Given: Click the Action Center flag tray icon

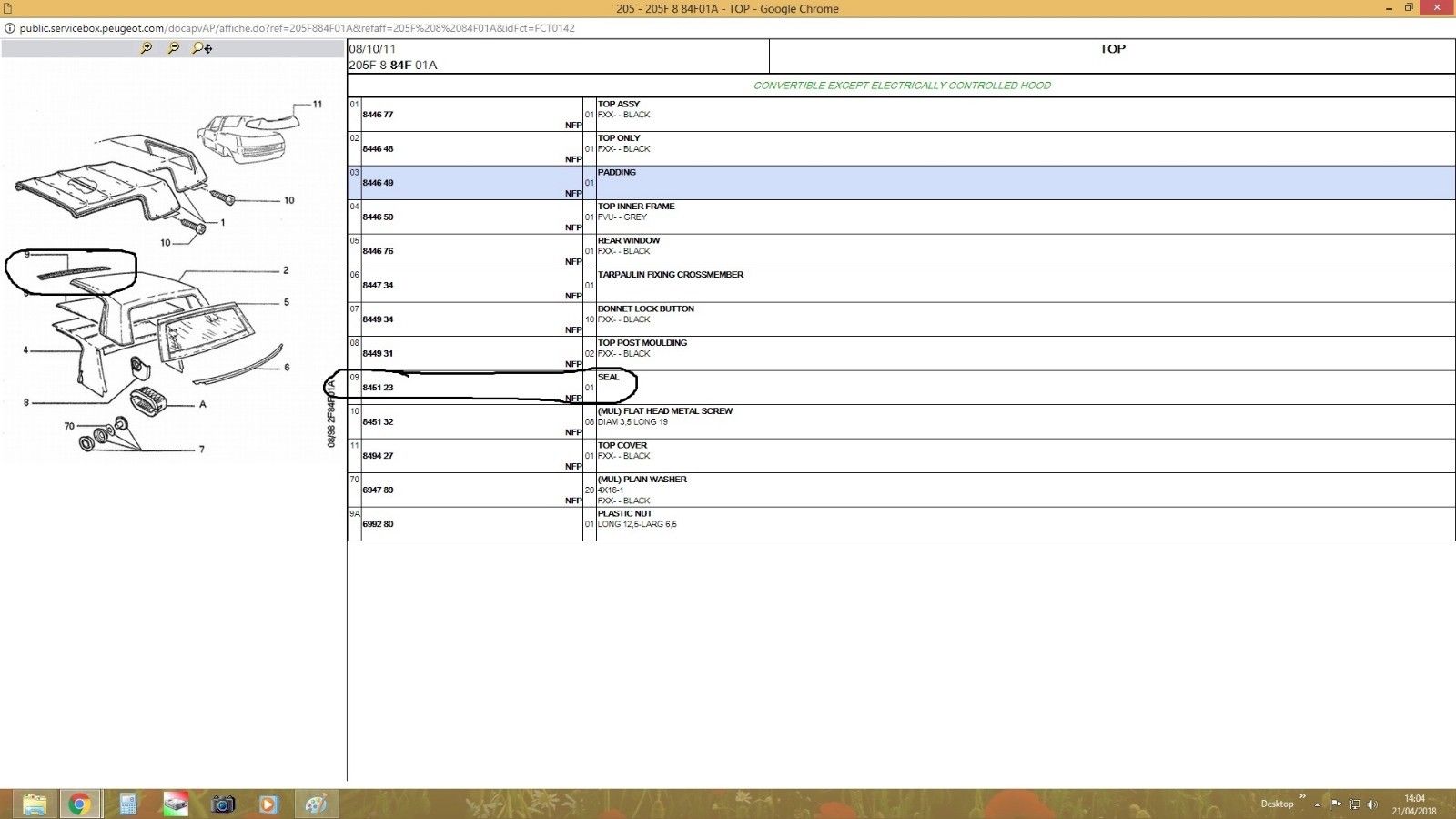Looking at the screenshot, I should coord(1336,804).
